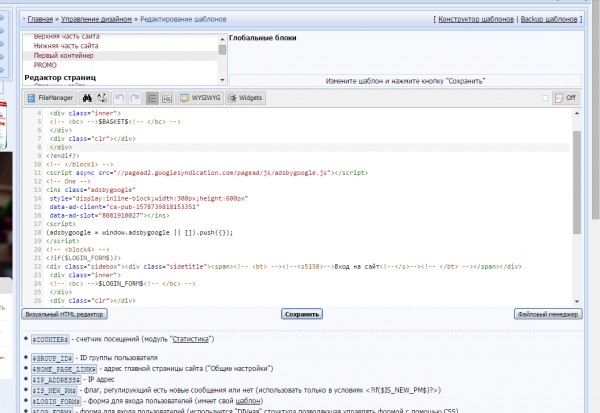Click code editor scrollbar down arrow

(577, 301)
